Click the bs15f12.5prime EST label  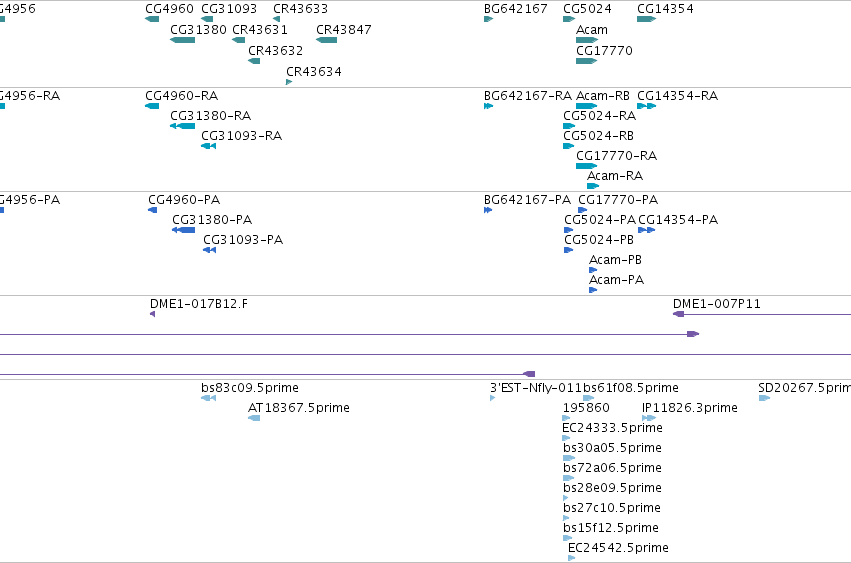tap(611, 529)
